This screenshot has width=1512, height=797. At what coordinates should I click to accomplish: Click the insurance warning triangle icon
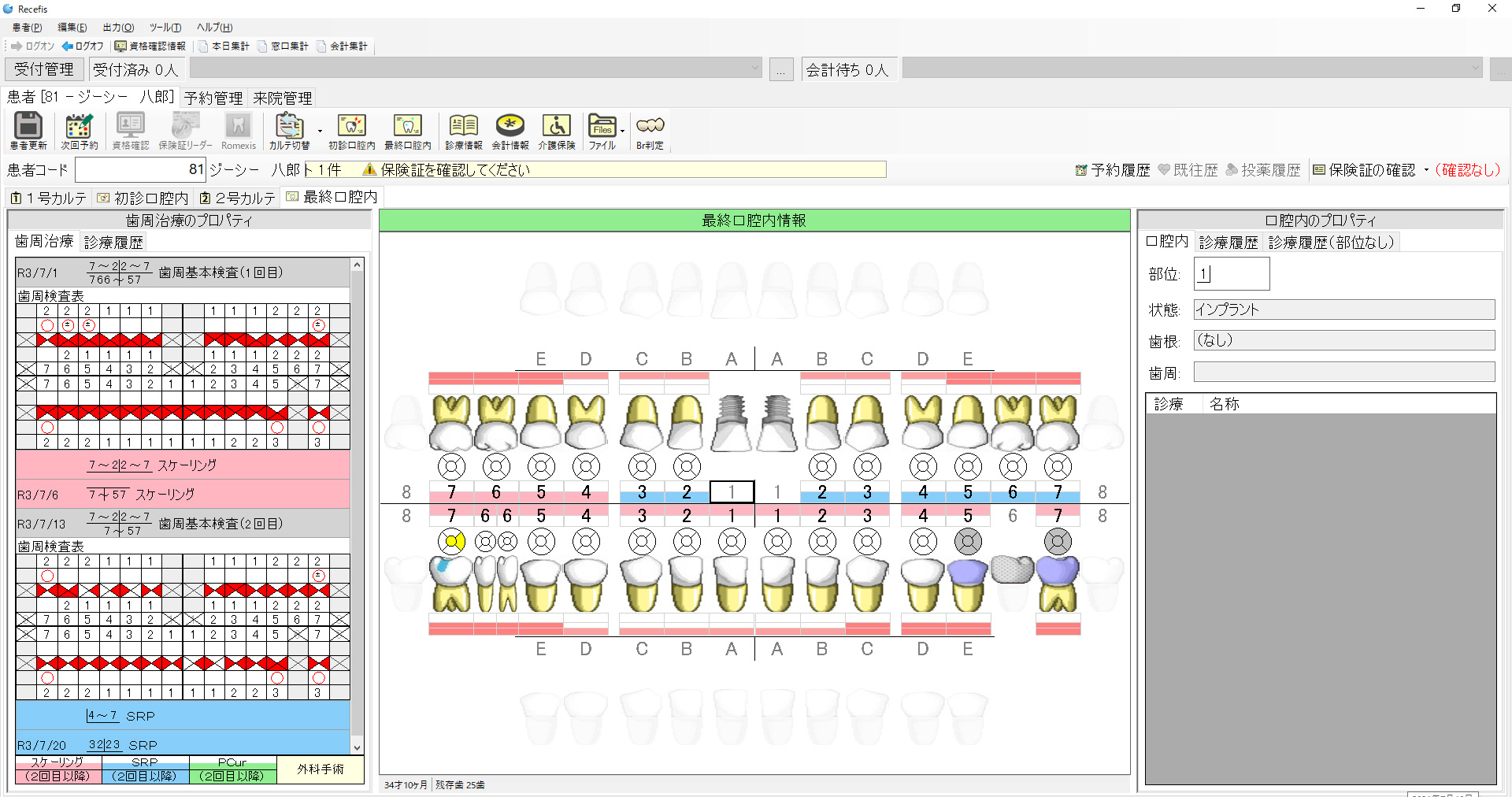click(369, 169)
